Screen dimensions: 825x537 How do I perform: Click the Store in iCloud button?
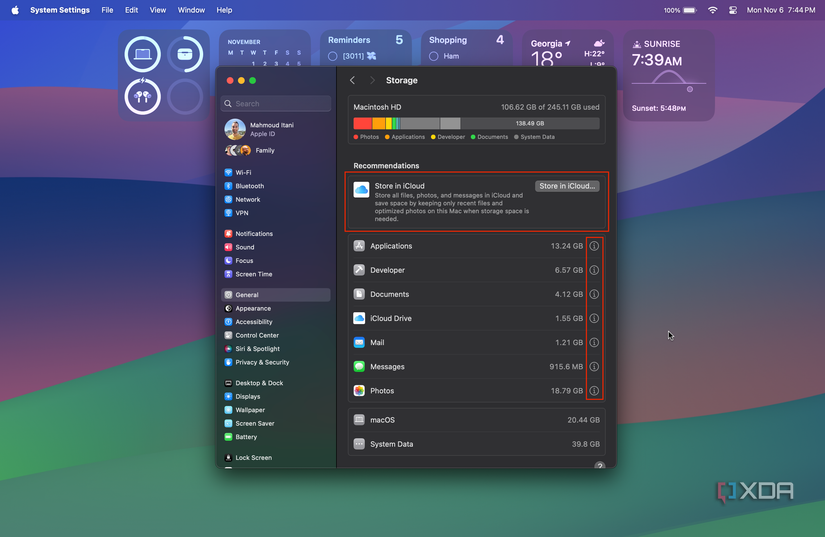[567, 186]
